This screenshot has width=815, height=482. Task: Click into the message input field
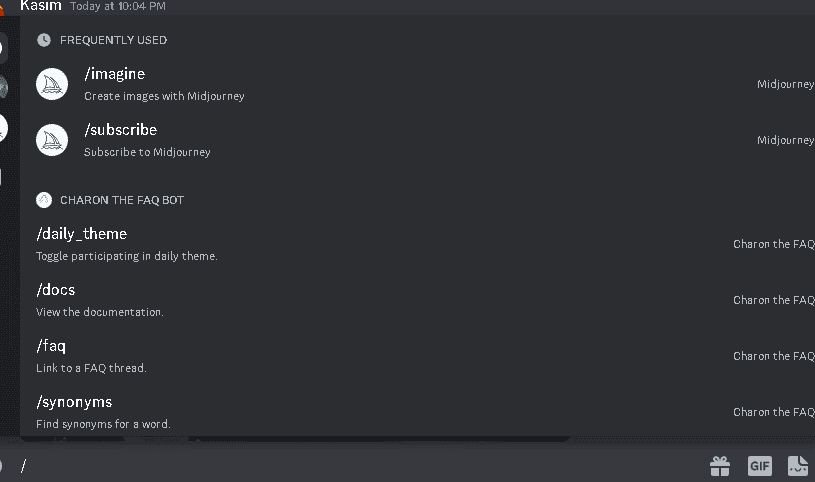pos(359,466)
